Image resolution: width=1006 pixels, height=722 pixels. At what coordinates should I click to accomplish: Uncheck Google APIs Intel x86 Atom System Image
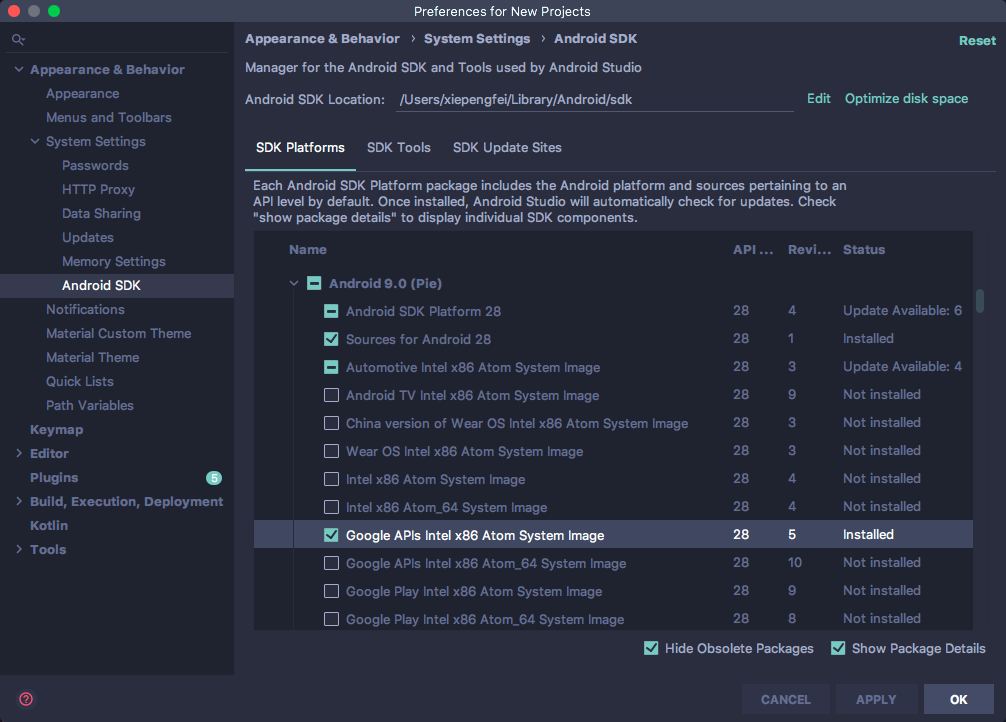click(x=331, y=535)
